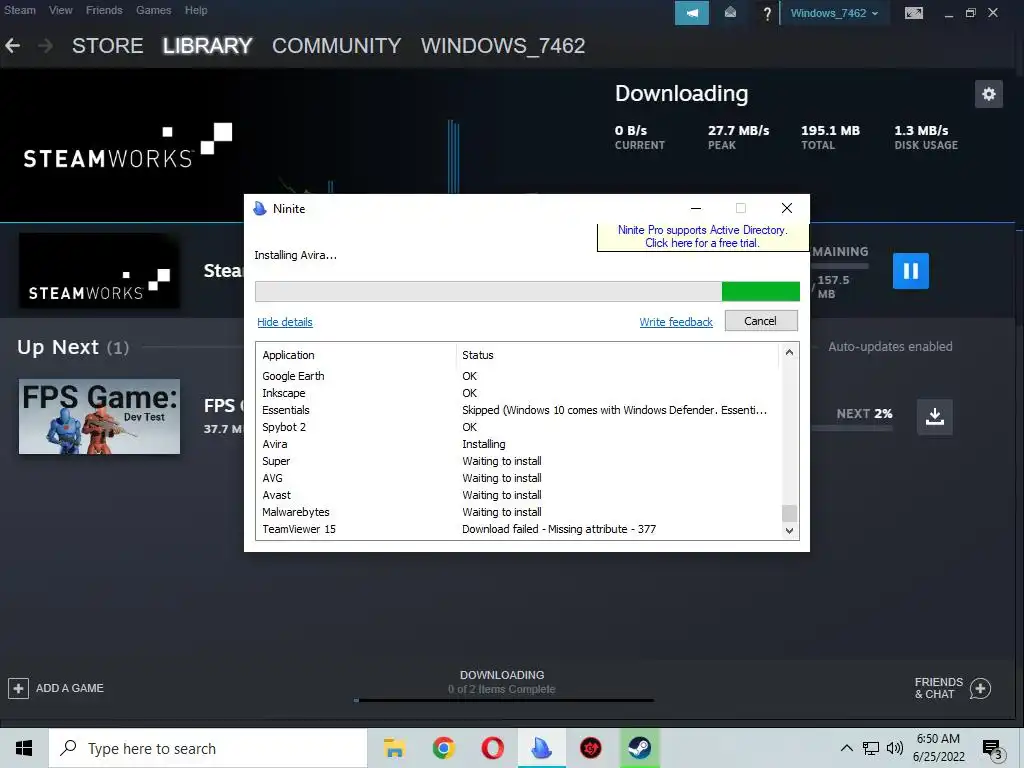Open the Steamworks download thumbnail
Screen dimensions: 1024x768
tap(99, 270)
